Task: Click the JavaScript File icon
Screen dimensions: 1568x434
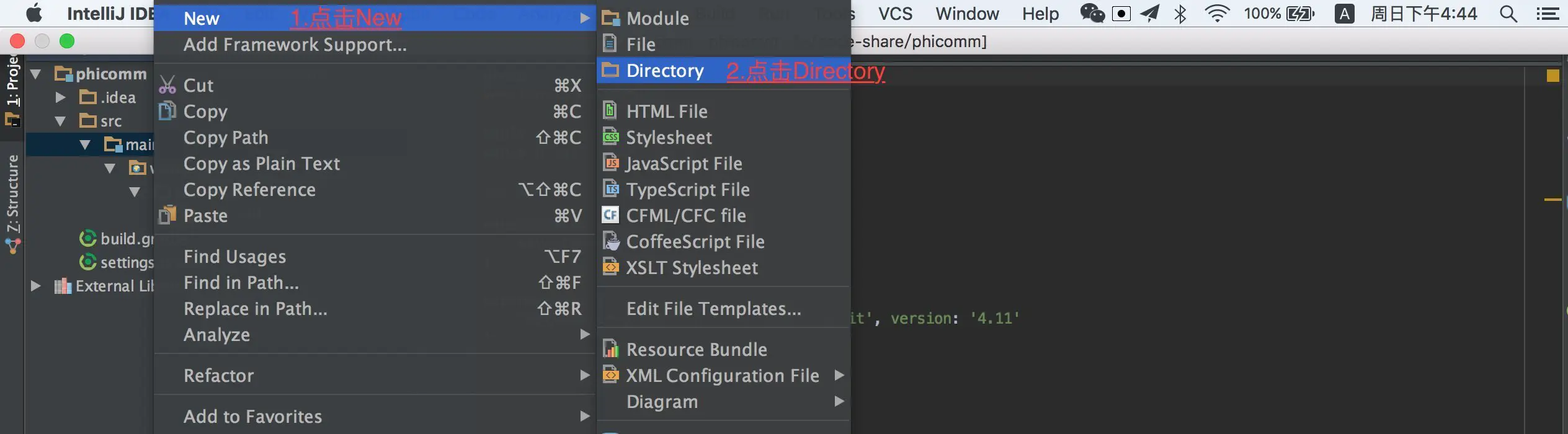Action: point(611,163)
